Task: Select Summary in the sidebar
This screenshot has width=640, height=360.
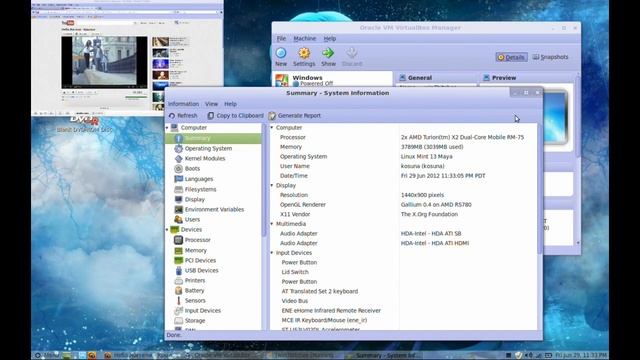Action: point(213,138)
